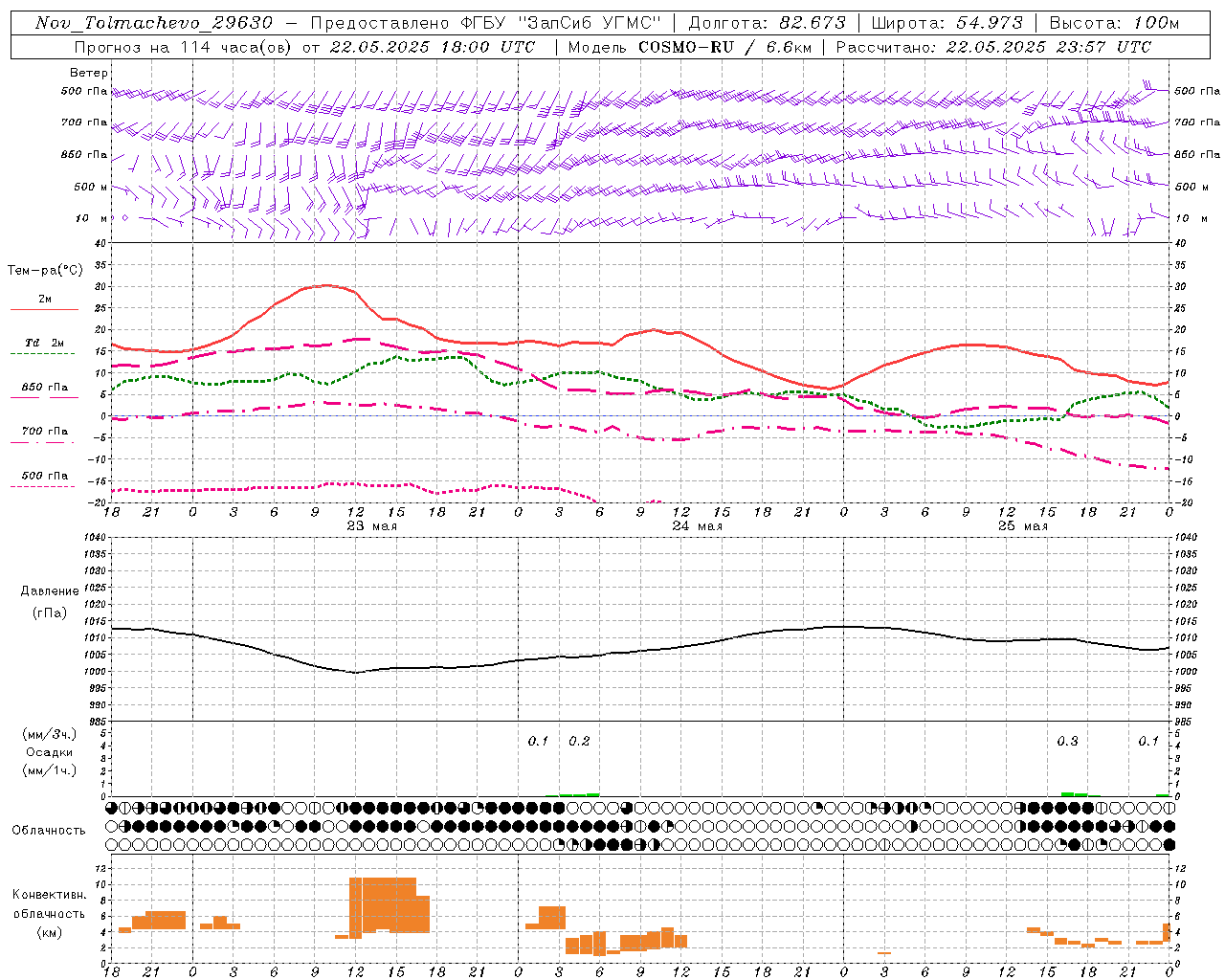Click the 'Тем-ра(°C)' axis title
Image resolution: width=1225 pixels, height=980 pixels.
click(x=45, y=271)
